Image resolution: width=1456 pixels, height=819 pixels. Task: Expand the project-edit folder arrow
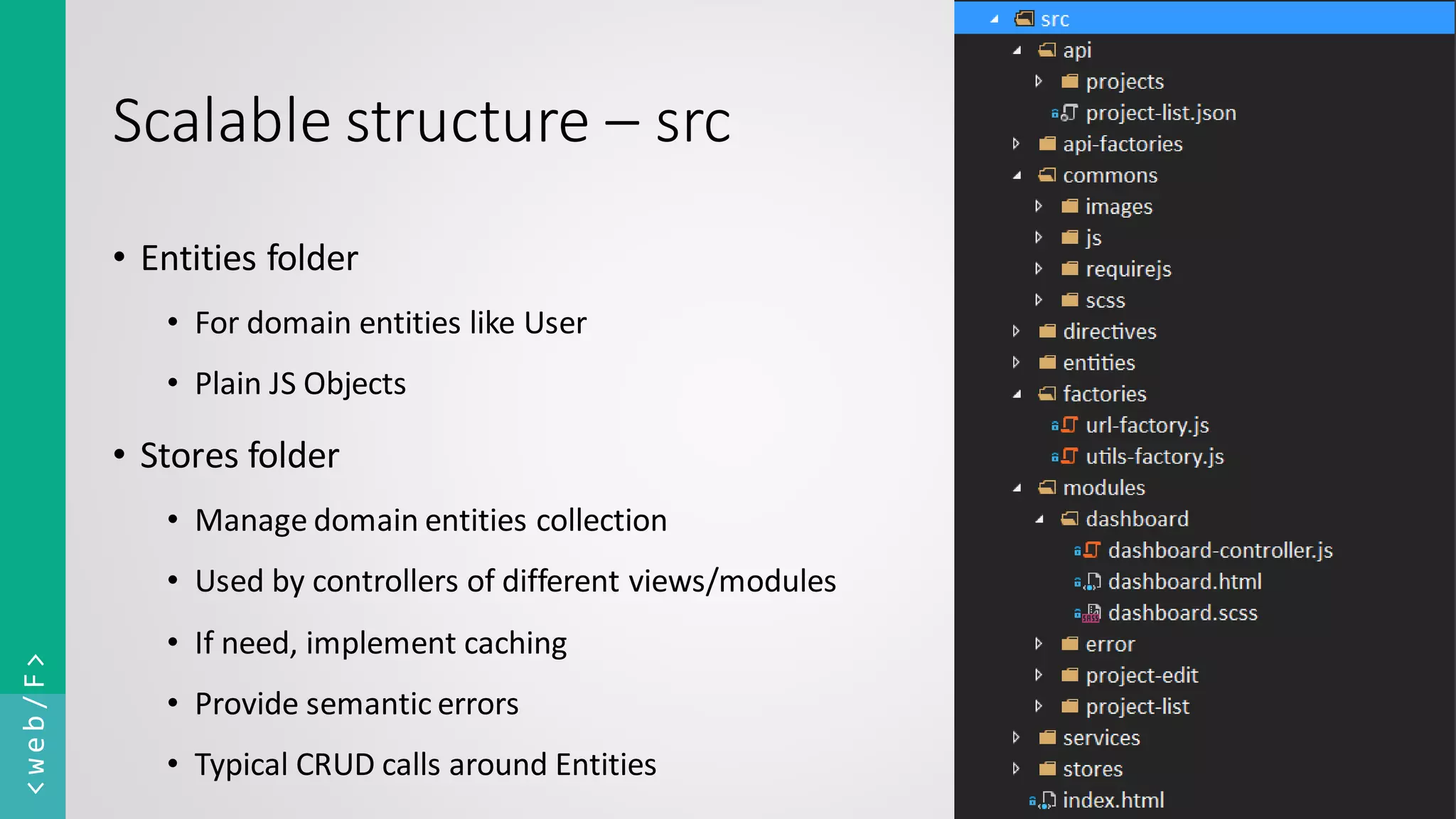click(x=1039, y=675)
